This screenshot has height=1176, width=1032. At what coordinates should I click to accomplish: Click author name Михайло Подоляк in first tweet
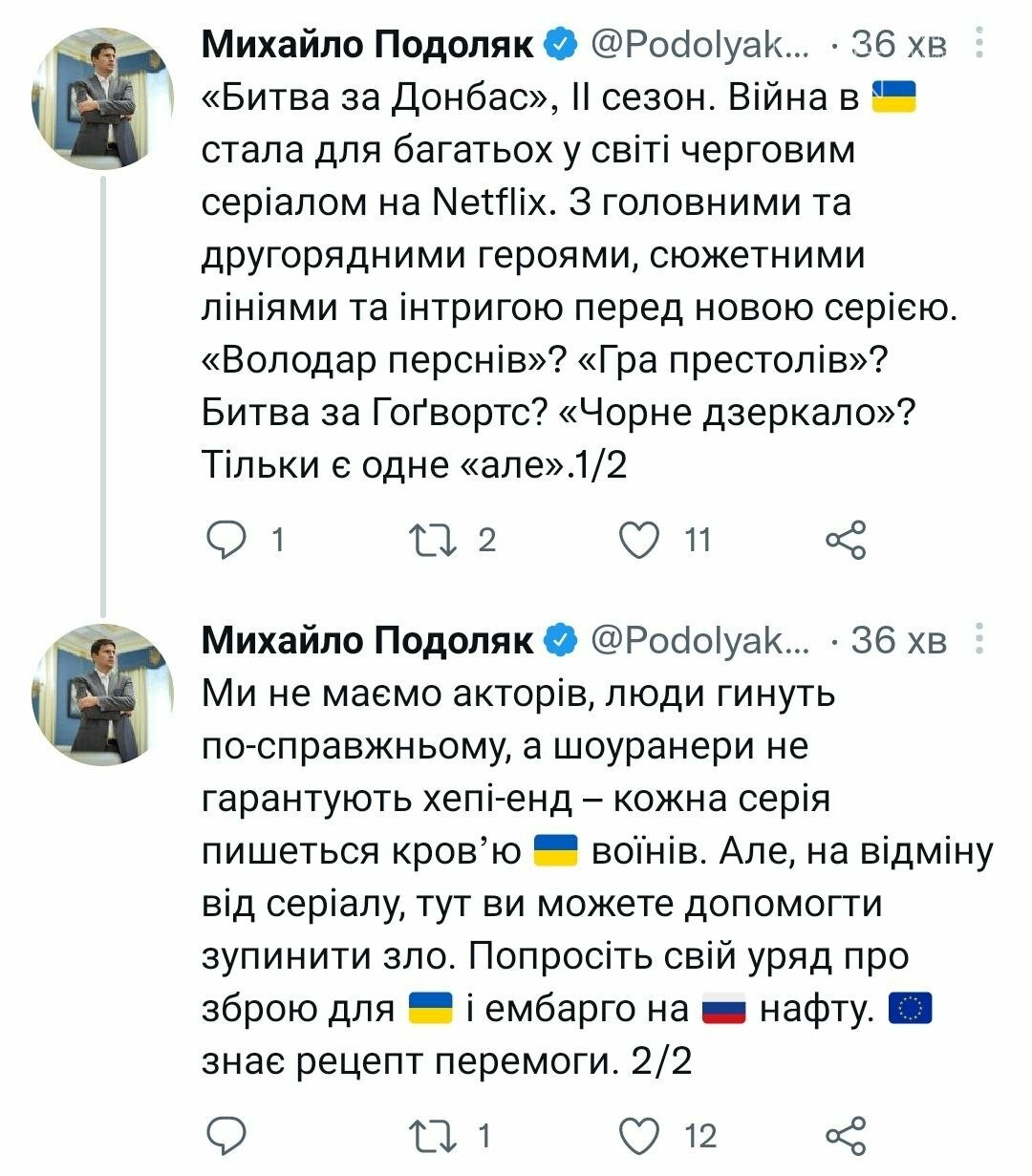368,44
